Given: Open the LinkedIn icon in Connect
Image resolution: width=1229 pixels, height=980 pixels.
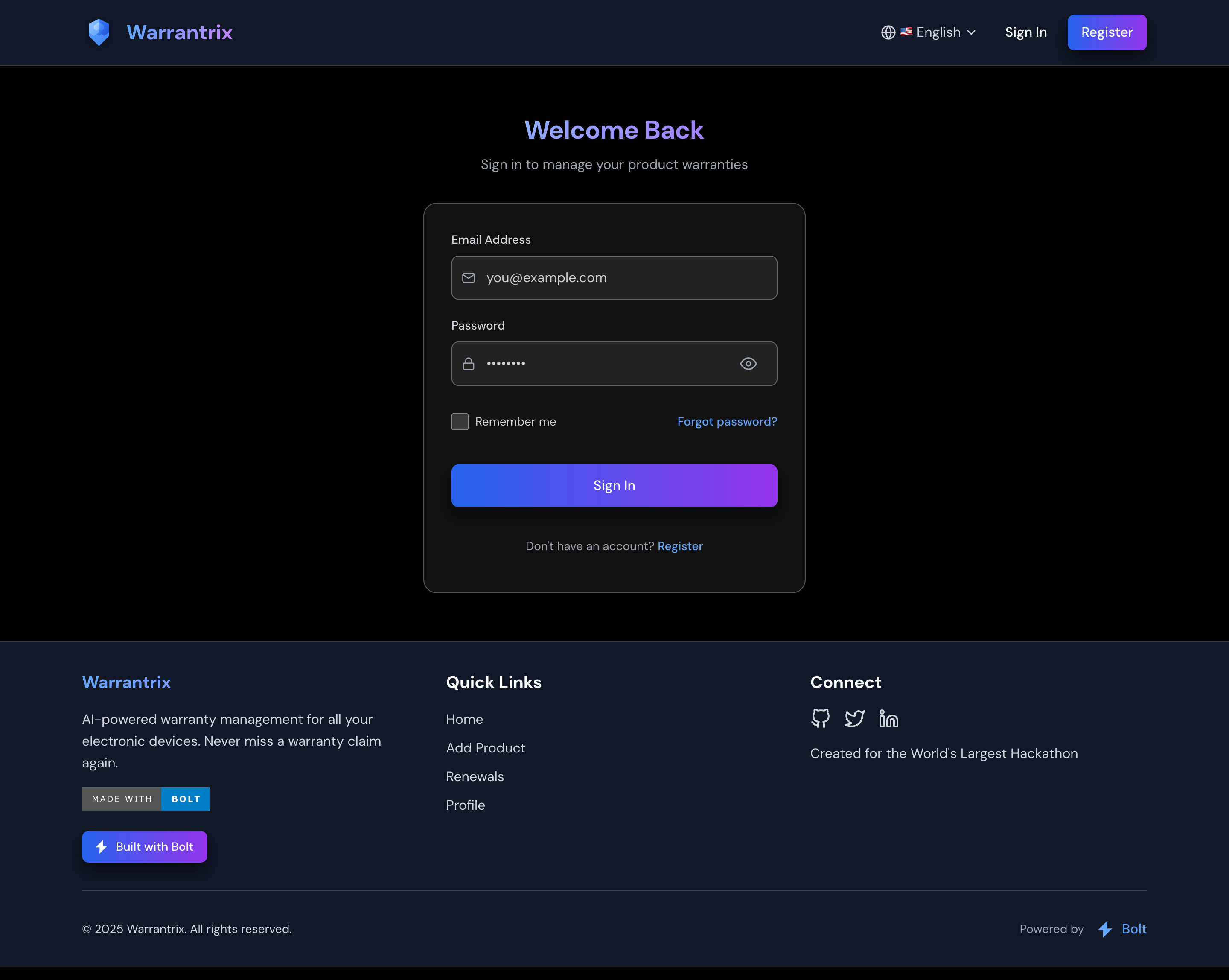Looking at the screenshot, I should pos(888,718).
